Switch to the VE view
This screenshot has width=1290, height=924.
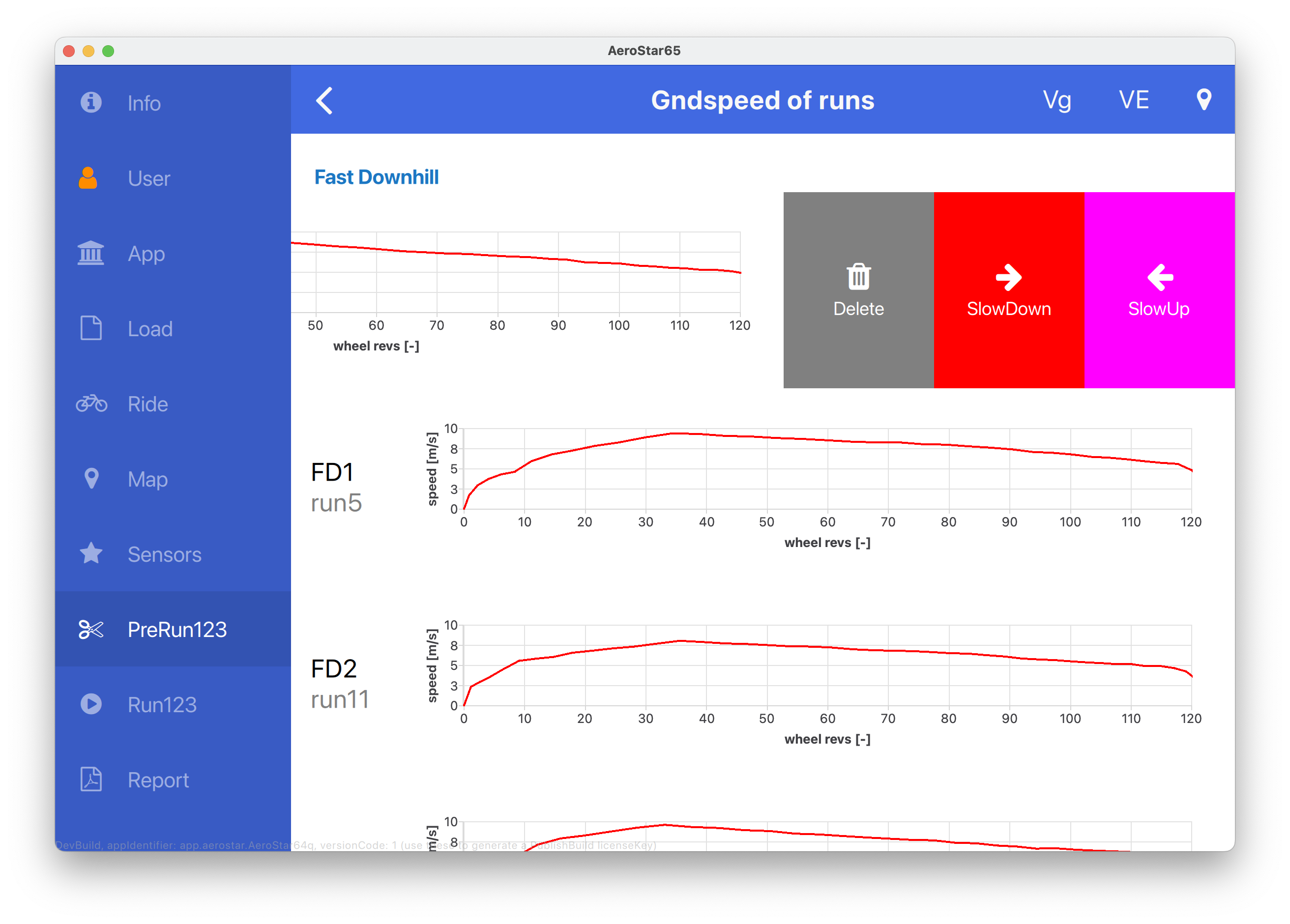tap(1134, 101)
